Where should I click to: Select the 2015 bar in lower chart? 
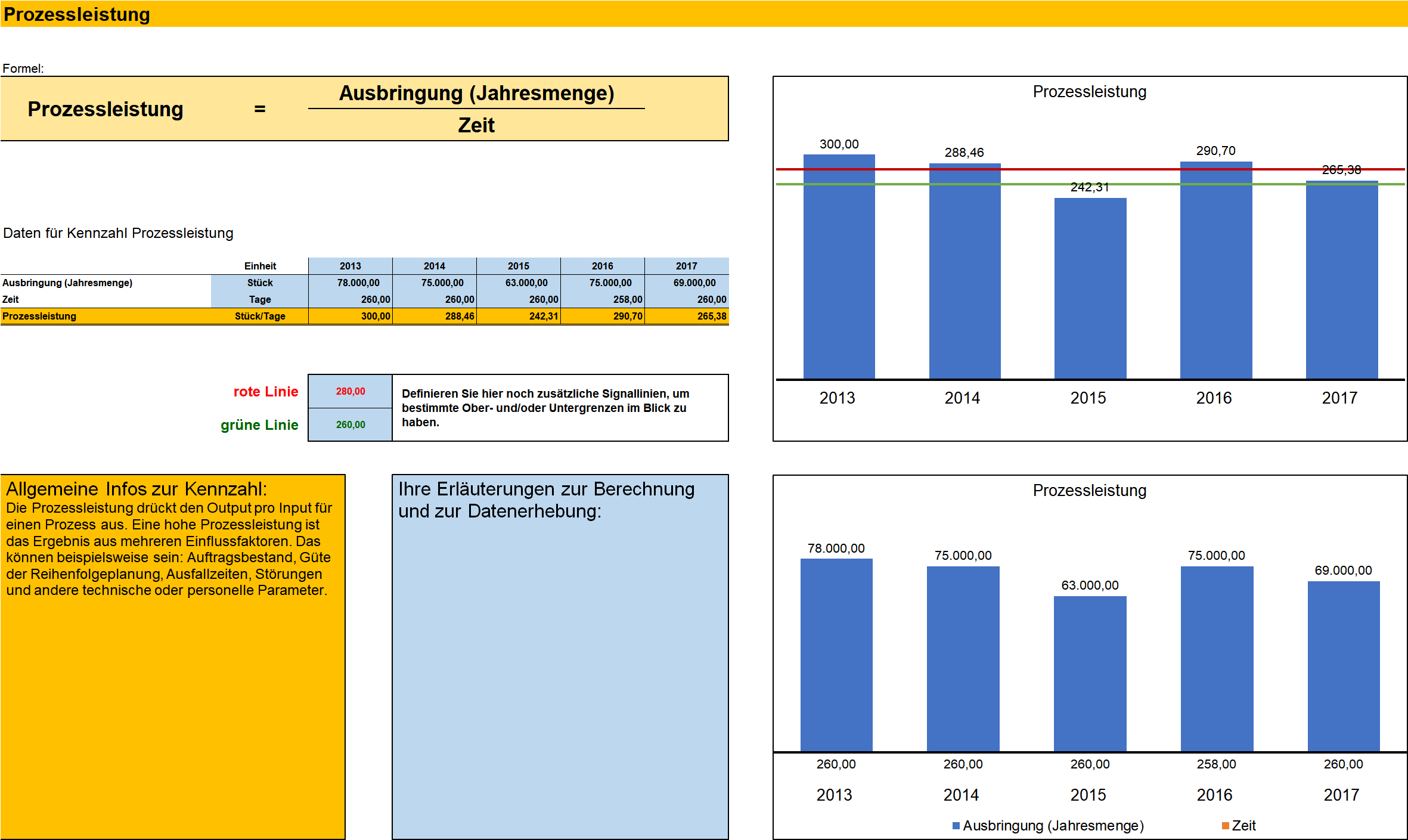tap(1090, 674)
